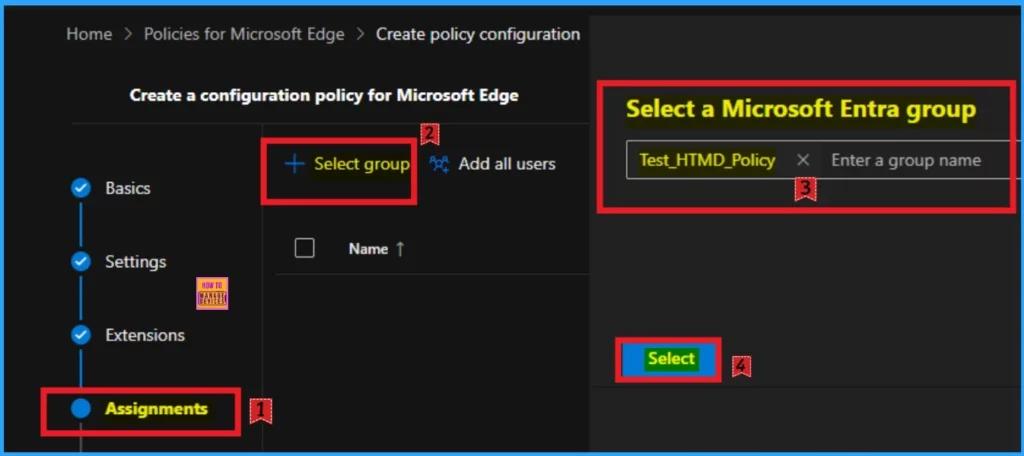Image resolution: width=1024 pixels, height=456 pixels.
Task: Click the plus icon beside Select group
Action: 295,164
